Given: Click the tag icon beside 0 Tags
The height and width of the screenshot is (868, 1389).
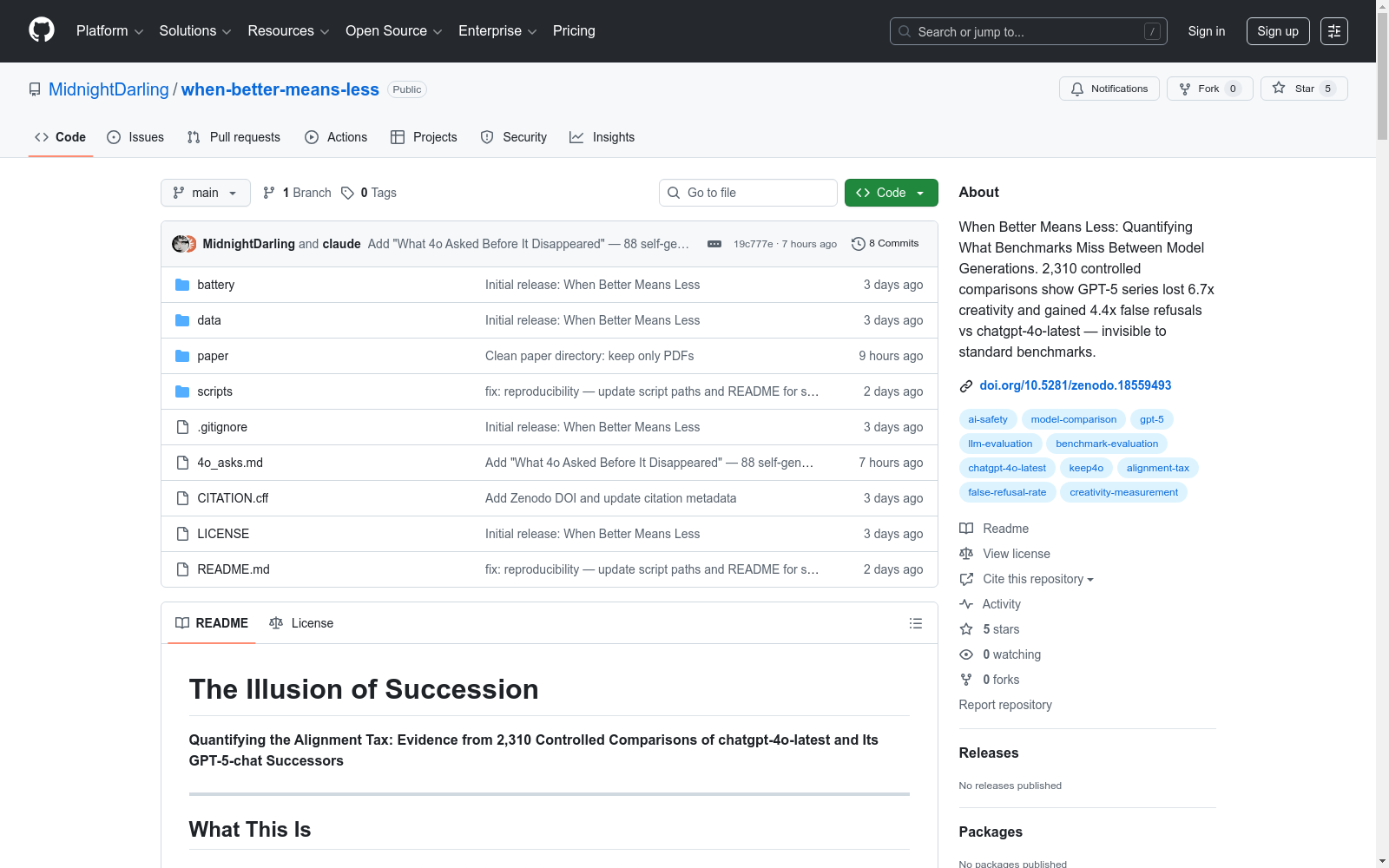Looking at the screenshot, I should coord(347,193).
